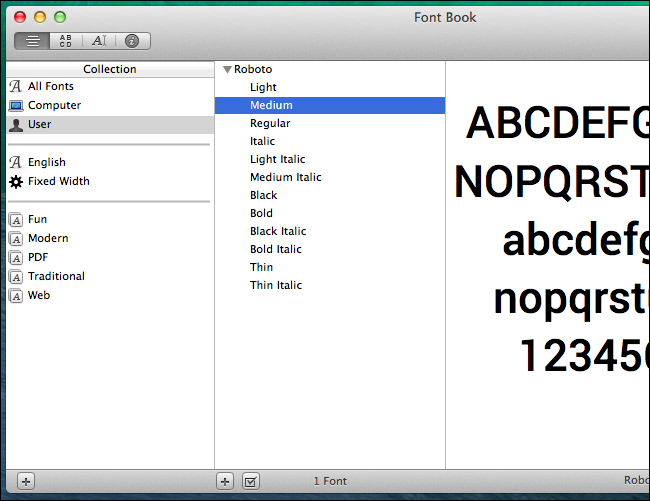
Task: Click the Roboto family name
Action: point(253,69)
